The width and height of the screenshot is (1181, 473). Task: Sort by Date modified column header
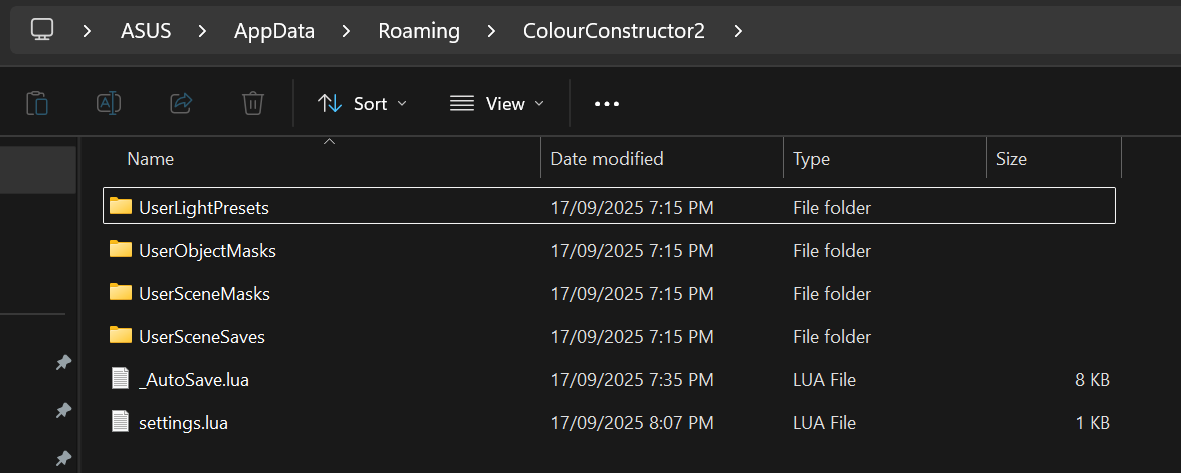(607, 159)
